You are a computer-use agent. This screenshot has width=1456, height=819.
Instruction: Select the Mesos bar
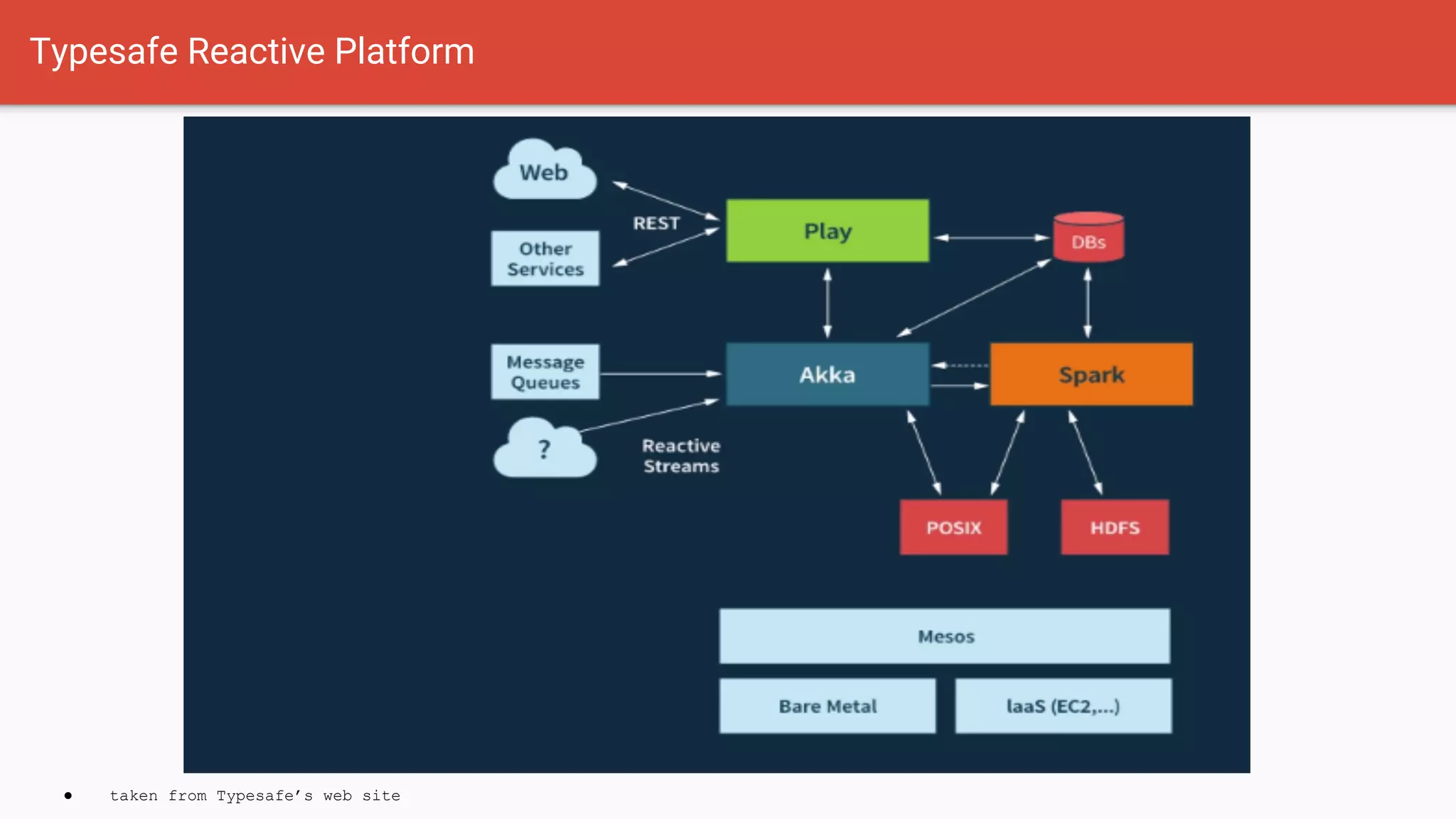coord(945,636)
